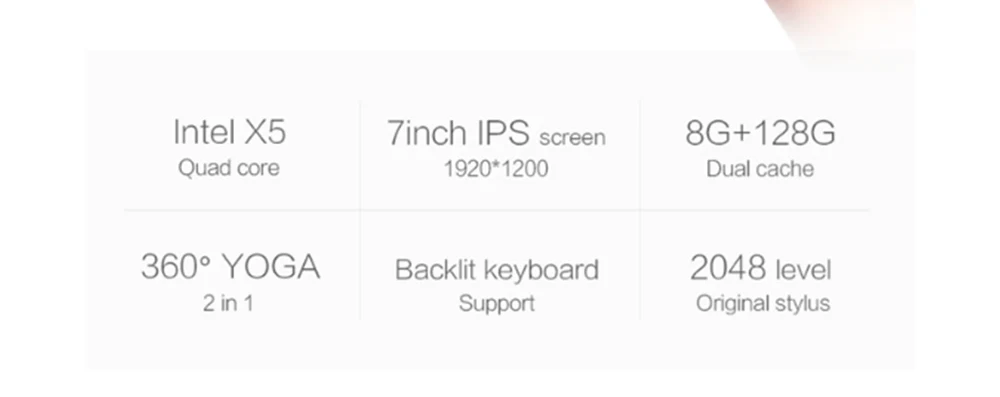The width and height of the screenshot is (1000, 397).
Task: Select the 1920*1200 resolution text
Action: (x=496, y=169)
